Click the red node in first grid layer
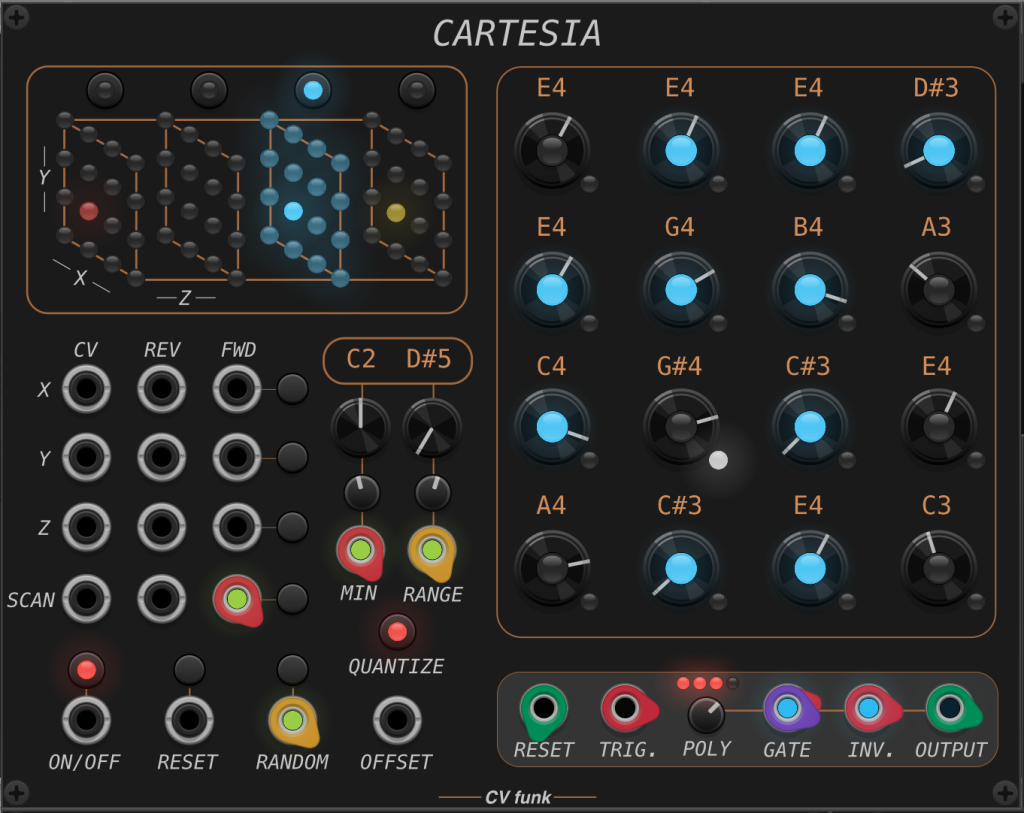Screen dimensions: 1024x813 [89, 211]
